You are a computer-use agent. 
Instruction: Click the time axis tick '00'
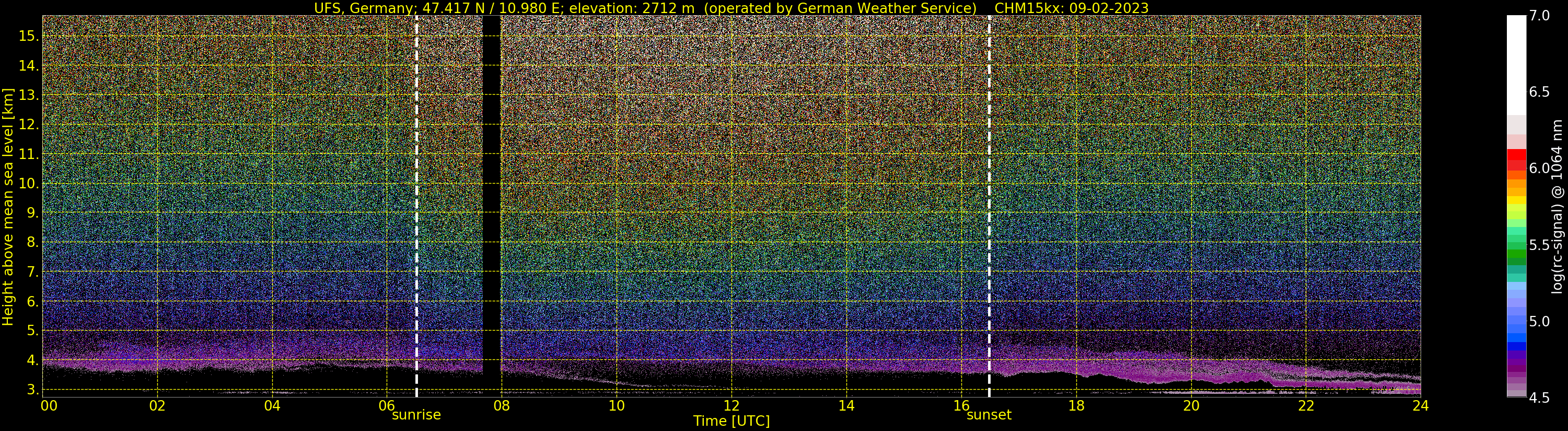(49, 405)
